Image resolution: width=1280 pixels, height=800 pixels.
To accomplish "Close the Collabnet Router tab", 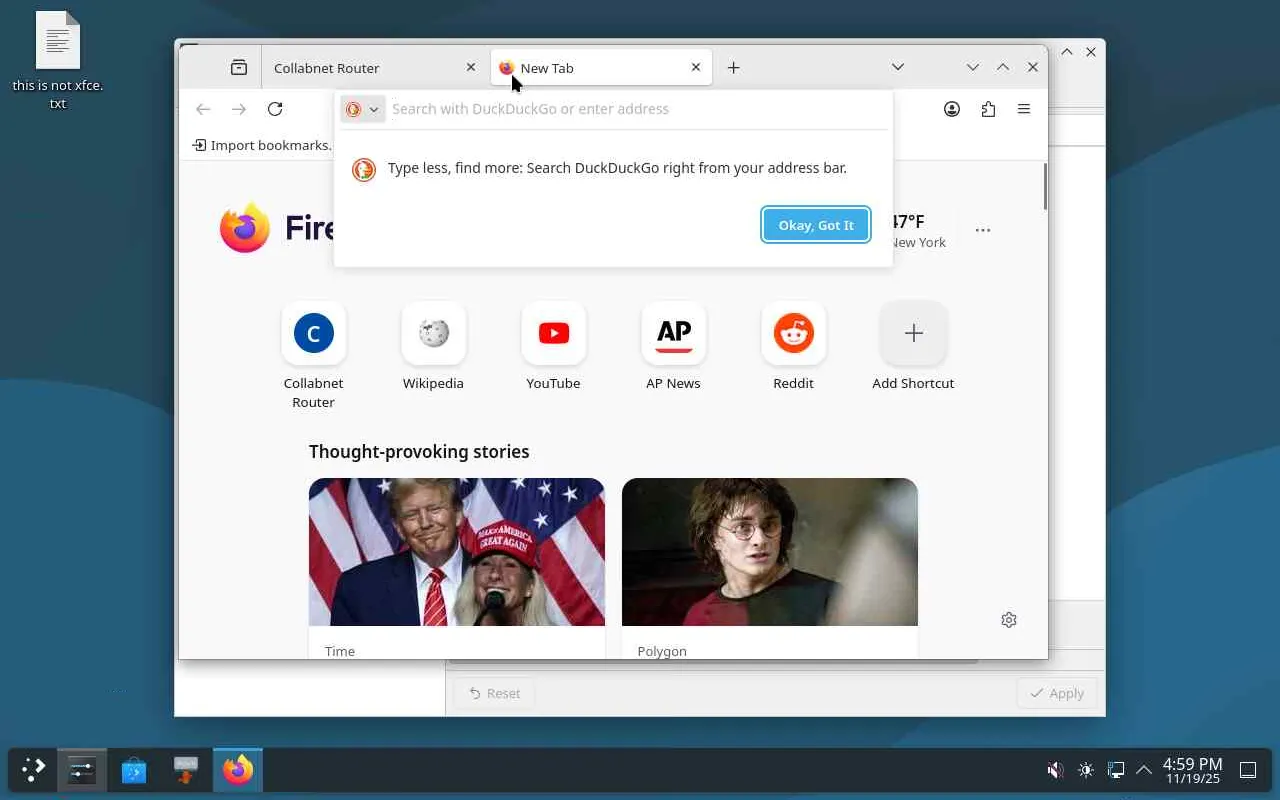I will (x=471, y=68).
